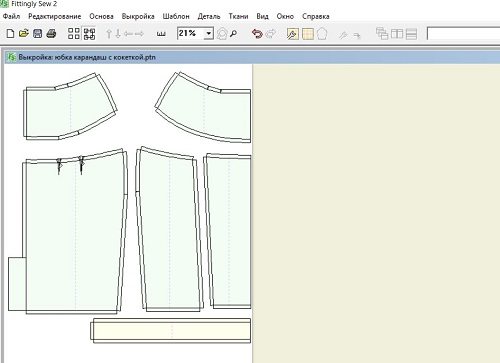The height and width of the screenshot is (363, 500).
Task: Open the Основа menu
Action: click(x=101, y=16)
